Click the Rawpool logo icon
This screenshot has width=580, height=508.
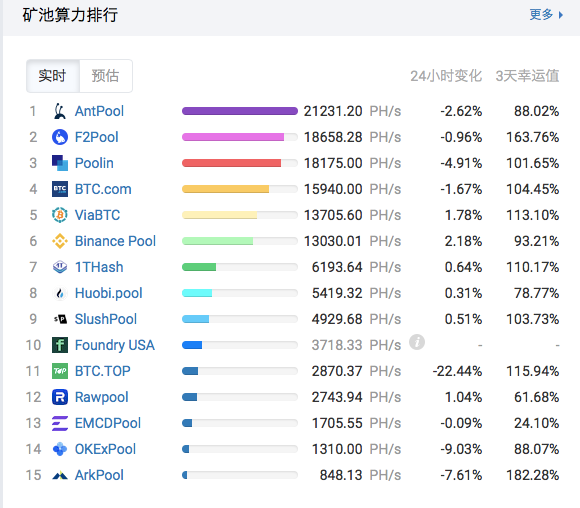point(60,397)
